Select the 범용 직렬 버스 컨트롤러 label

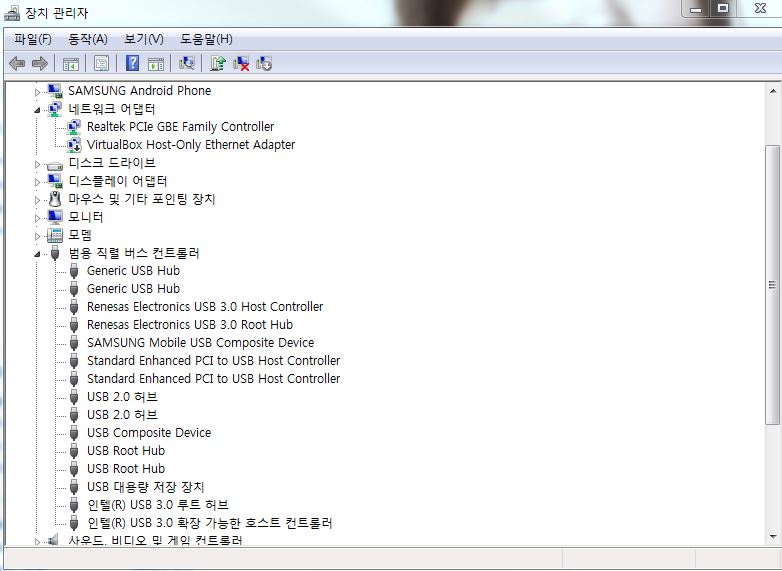tap(134, 253)
